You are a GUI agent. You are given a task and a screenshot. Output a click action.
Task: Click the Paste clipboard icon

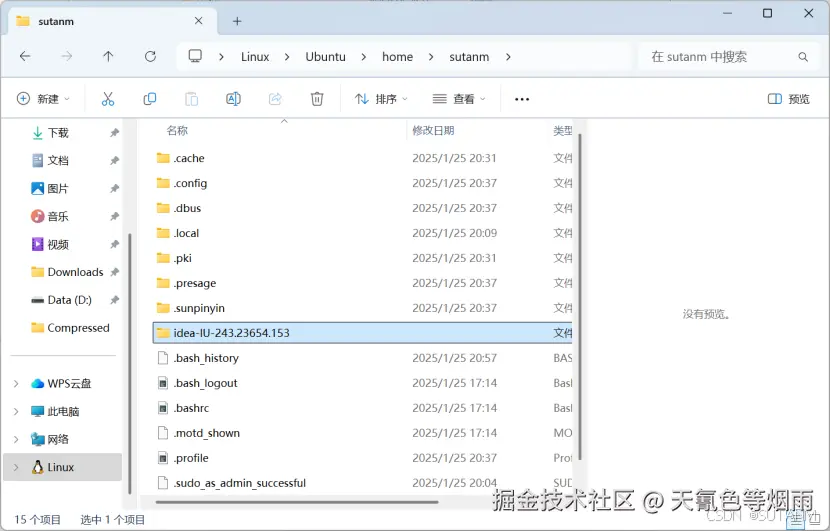point(191,99)
